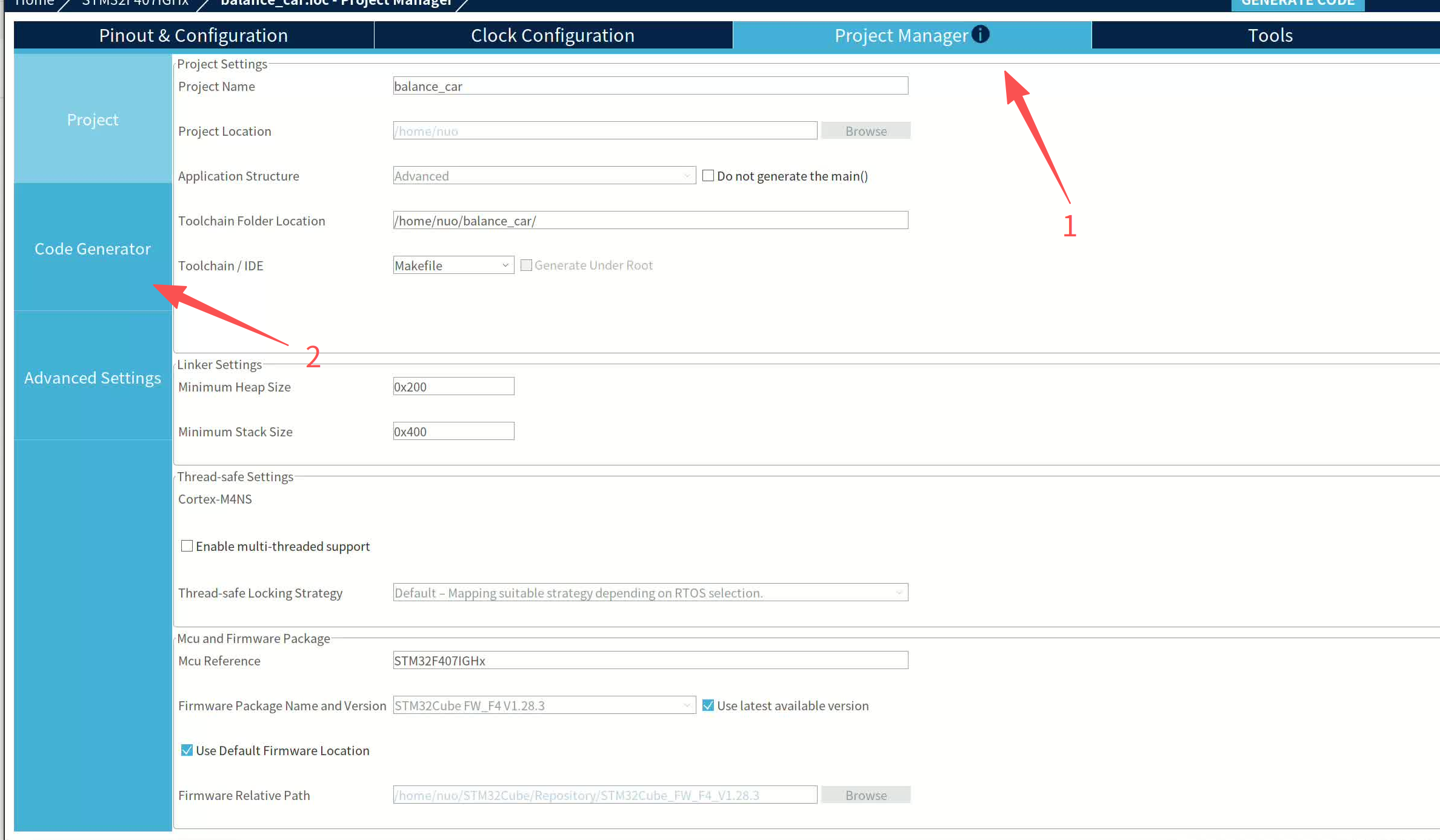1440x840 pixels.
Task: Click into the Project Name field
Action: (650, 85)
